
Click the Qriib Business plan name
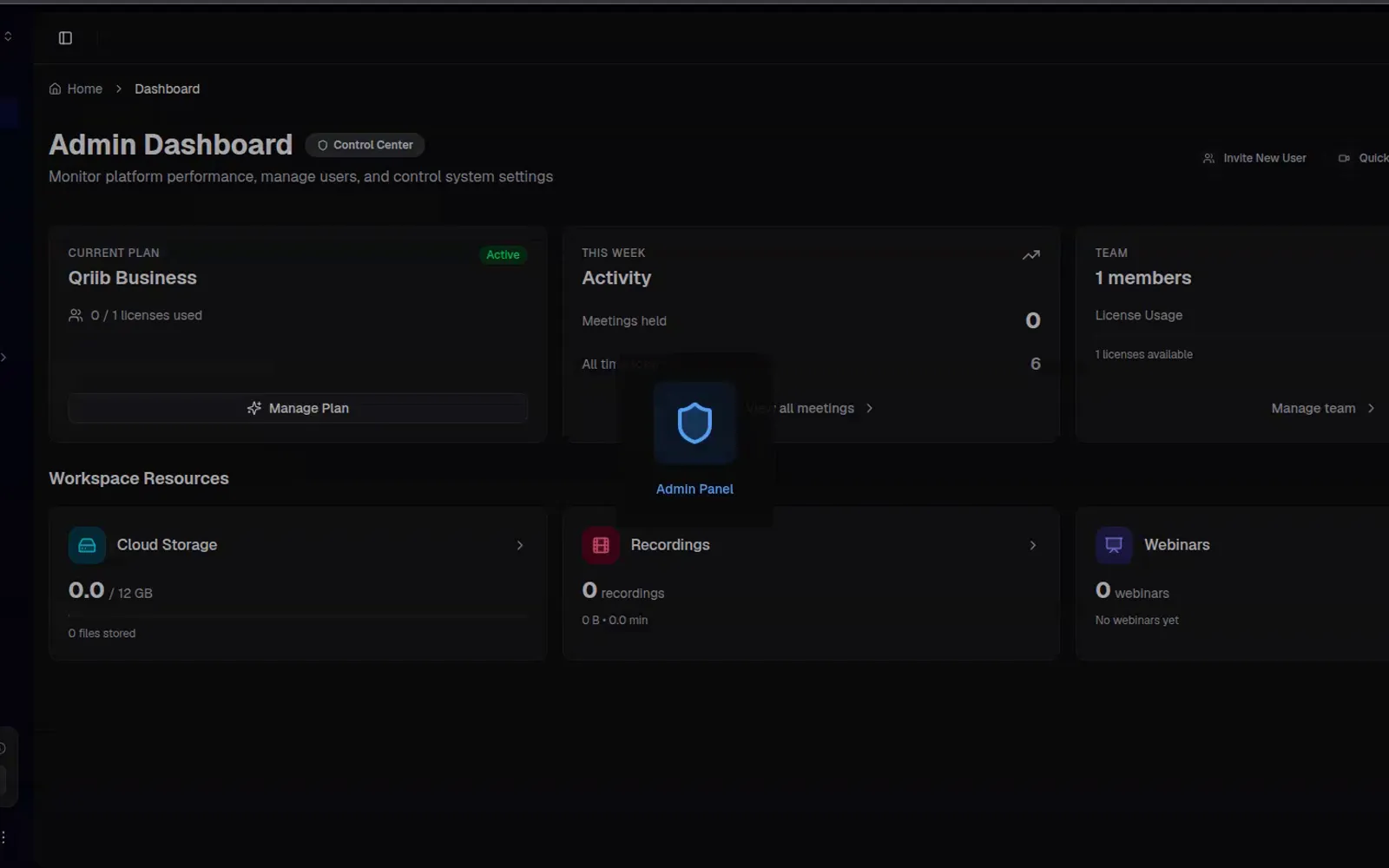pos(133,278)
